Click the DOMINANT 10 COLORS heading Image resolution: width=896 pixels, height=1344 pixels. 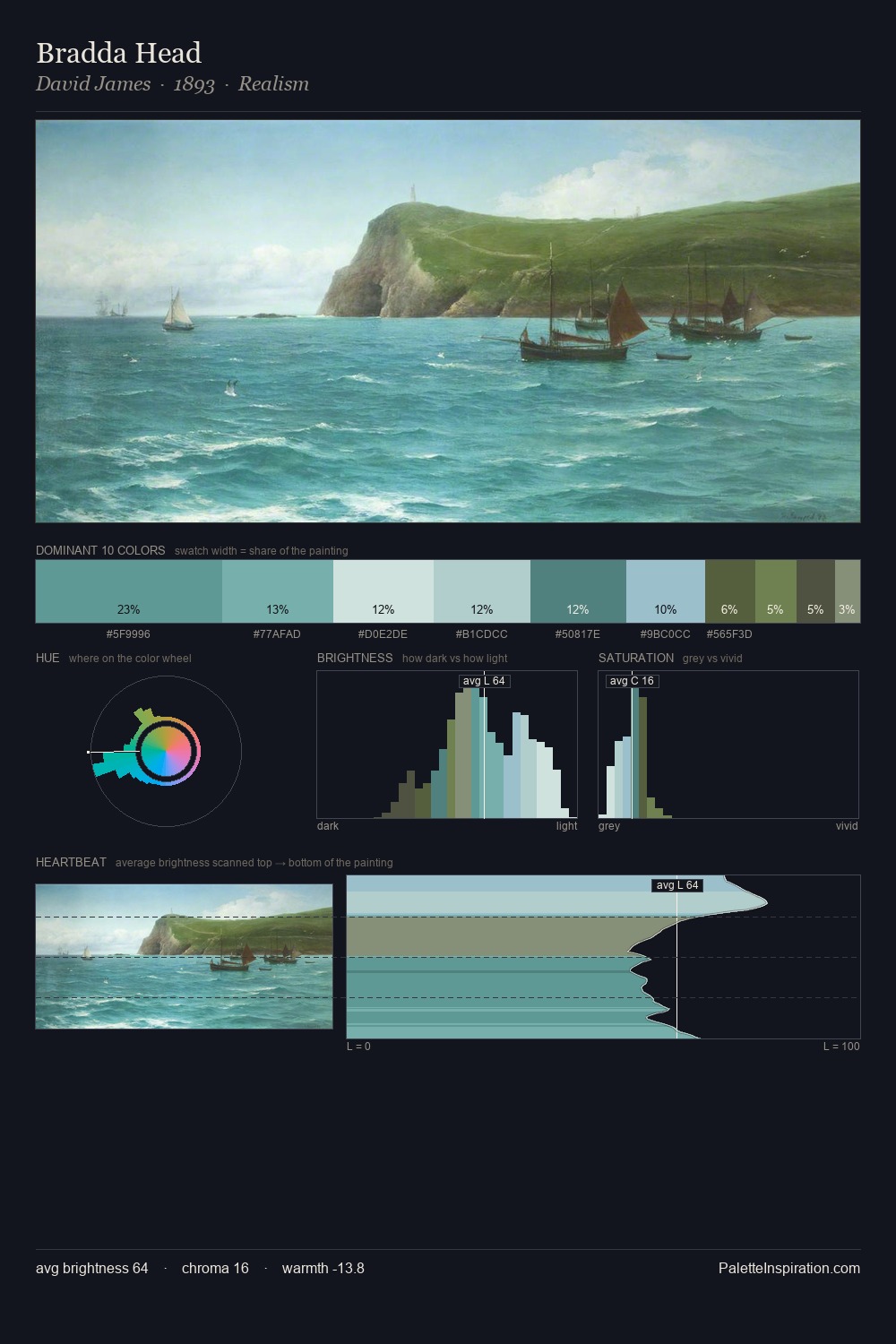tap(100, 550)
